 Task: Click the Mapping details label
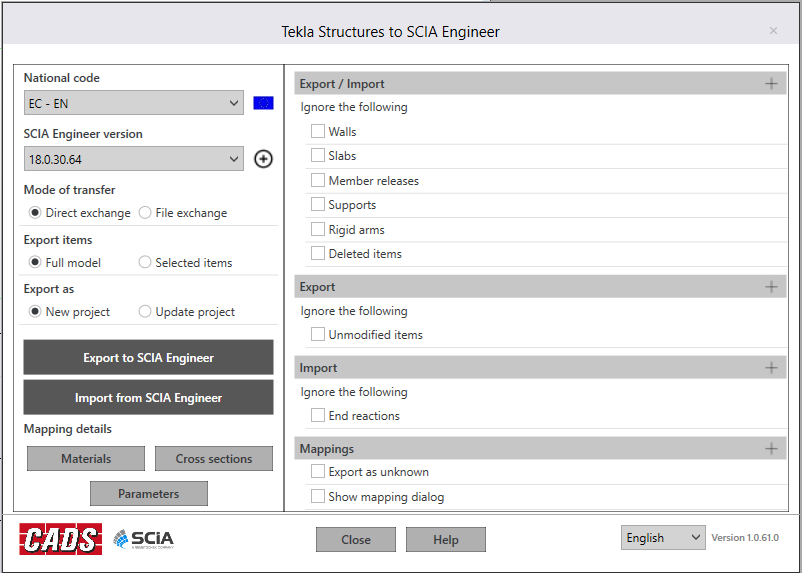tap(68, 429)
